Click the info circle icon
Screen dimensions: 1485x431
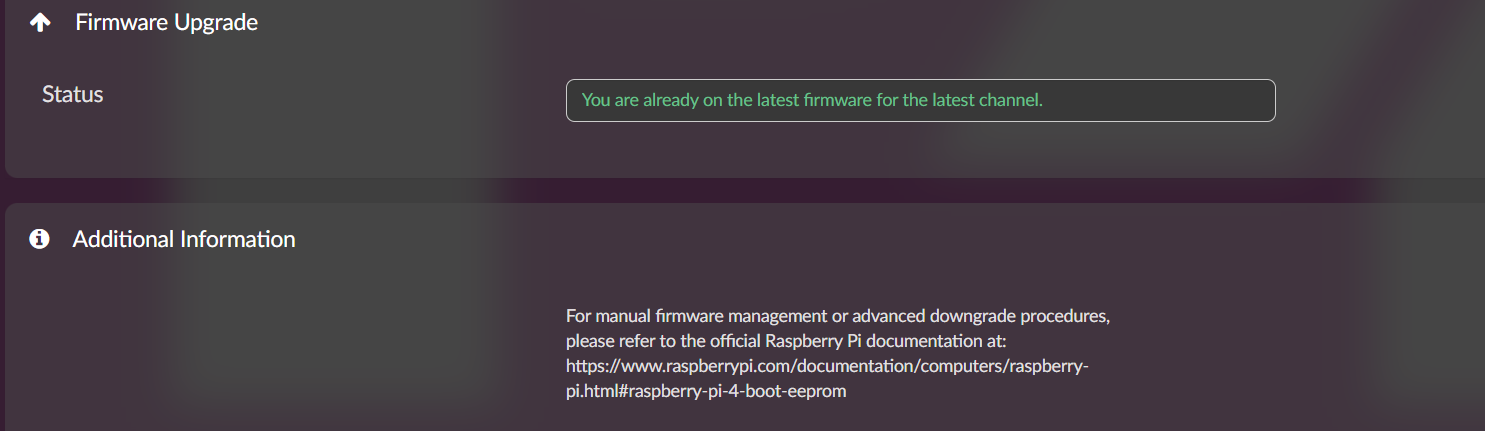[40, 239]
